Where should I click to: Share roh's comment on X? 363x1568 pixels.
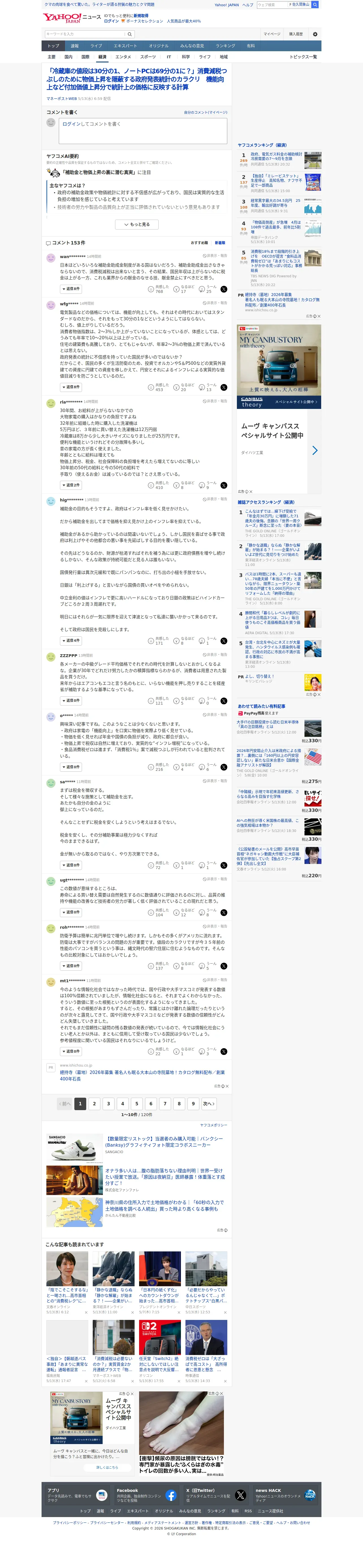coord(224,966)
